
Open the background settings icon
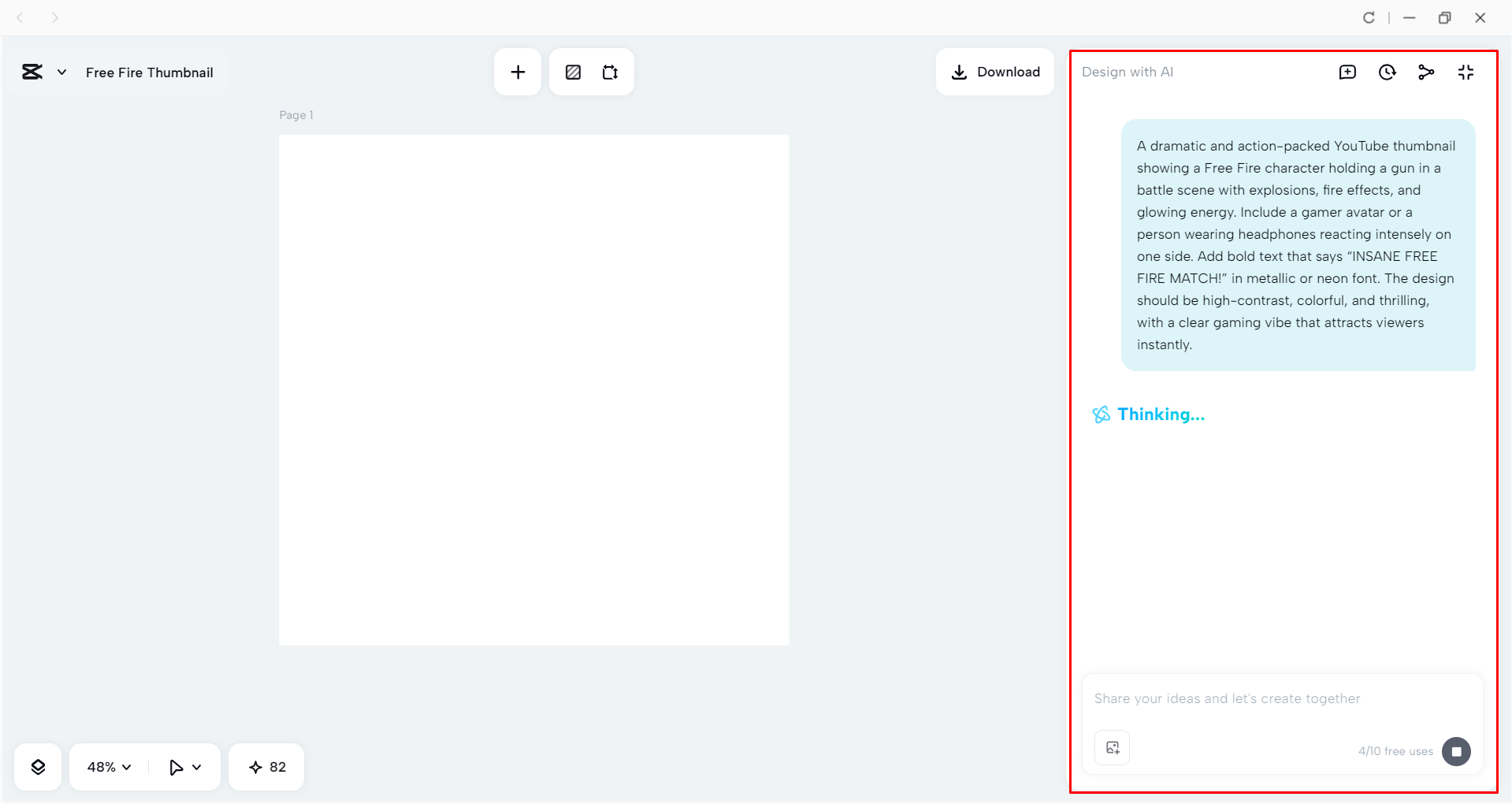coord(574,73)
